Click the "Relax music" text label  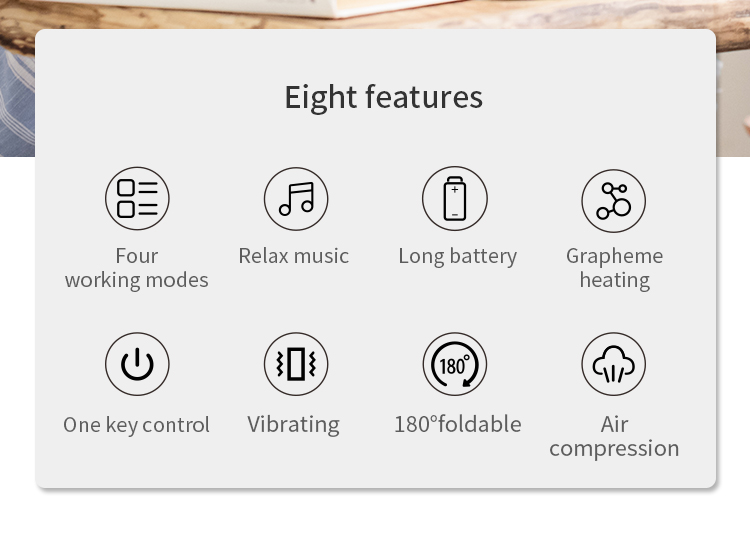pos(294,256)
